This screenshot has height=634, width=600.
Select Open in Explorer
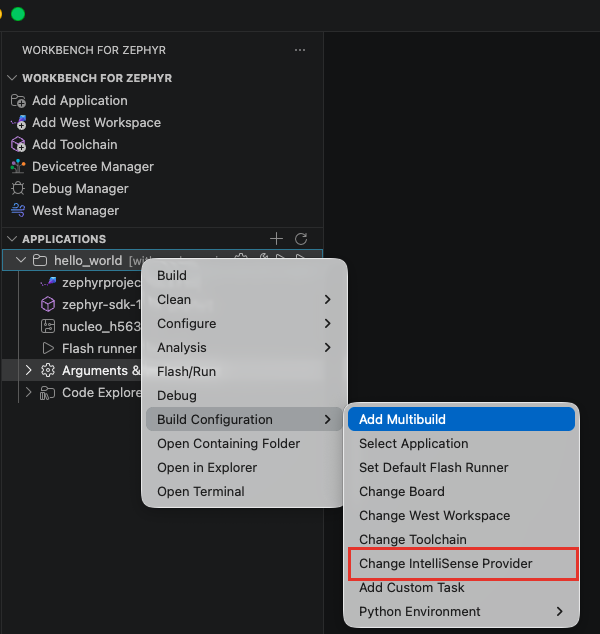click(244, 467)
